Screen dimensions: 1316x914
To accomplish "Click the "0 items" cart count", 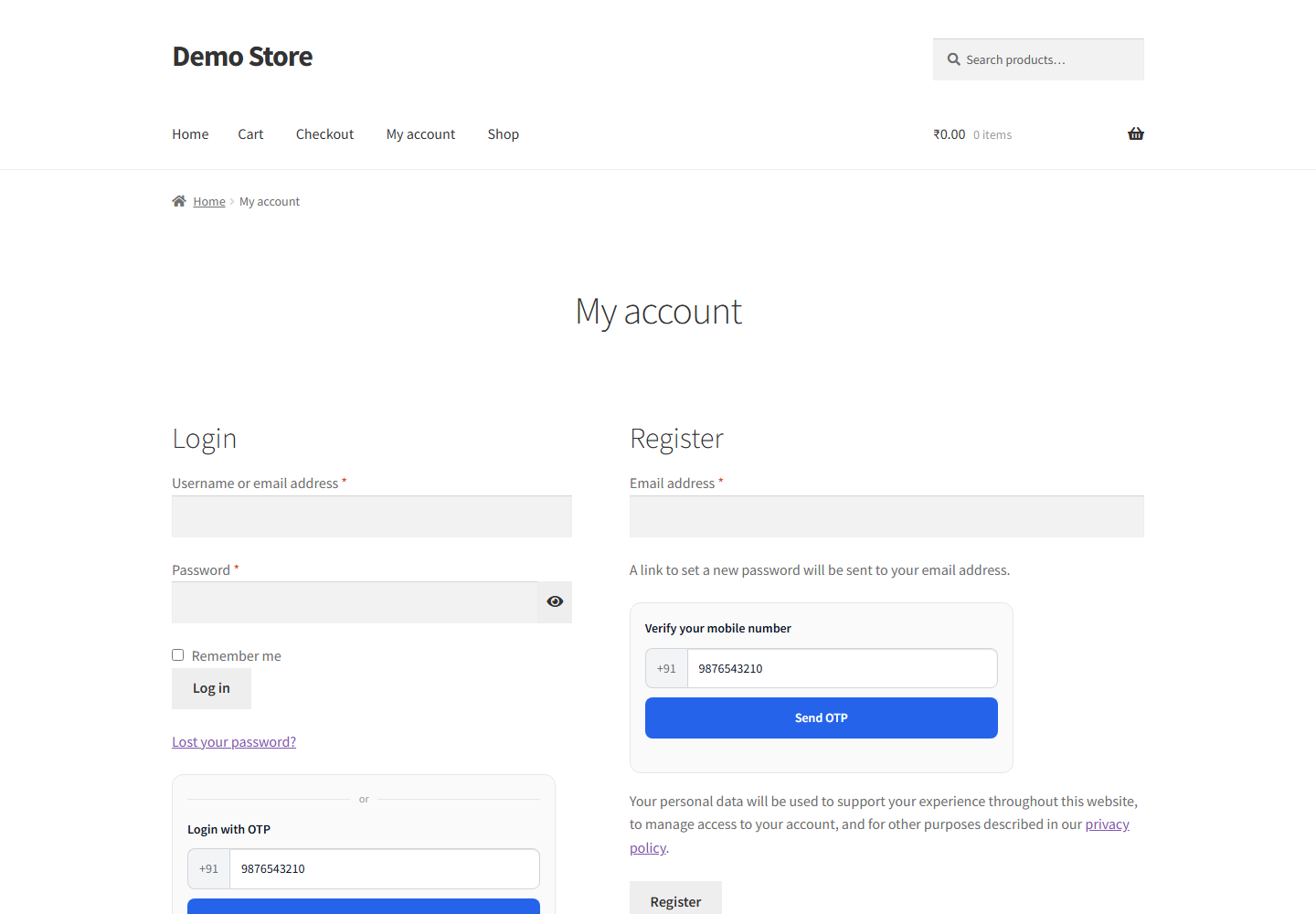I will point(992,135).
